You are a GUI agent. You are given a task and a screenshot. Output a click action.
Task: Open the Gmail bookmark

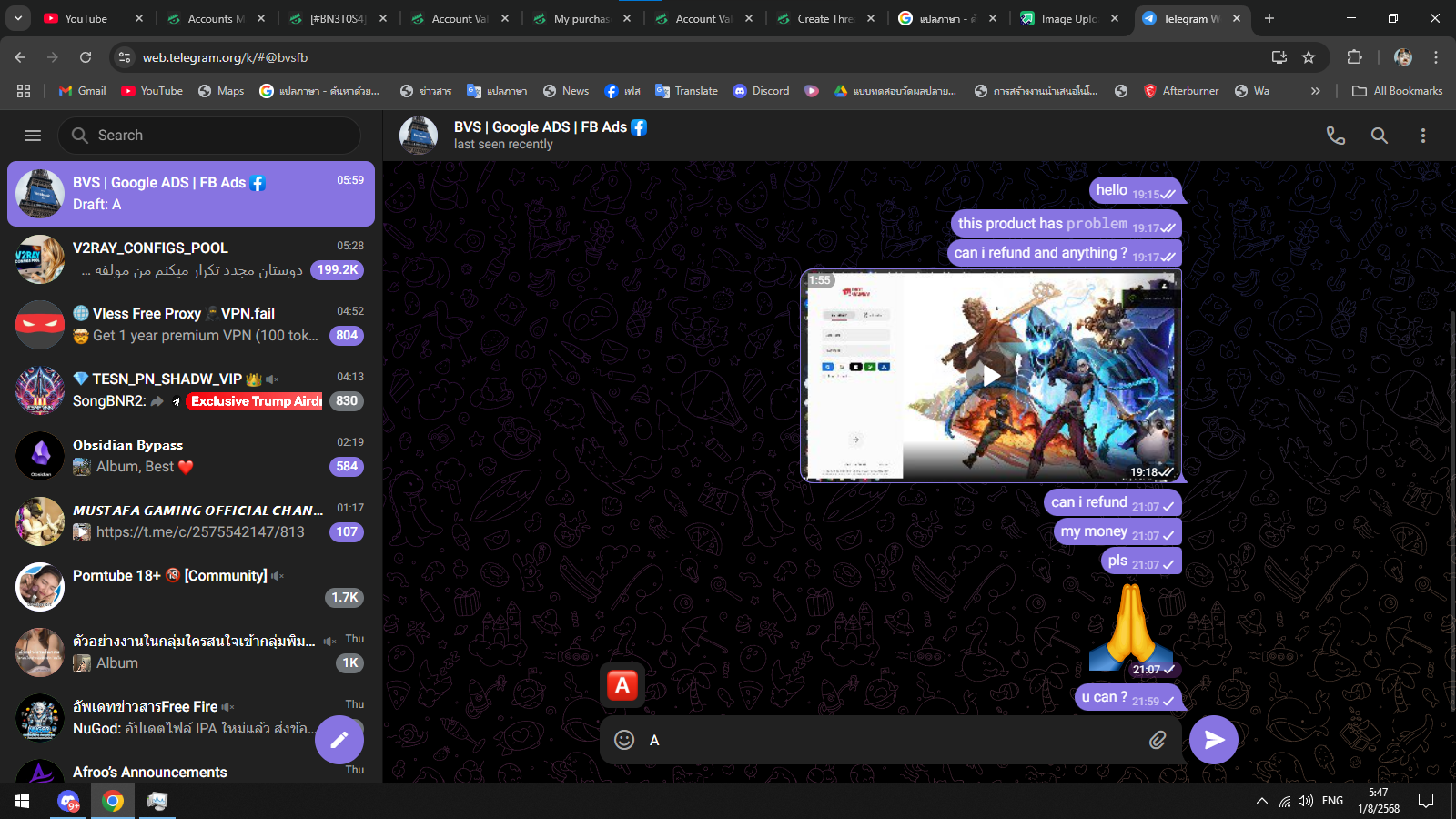pos(83,91)
